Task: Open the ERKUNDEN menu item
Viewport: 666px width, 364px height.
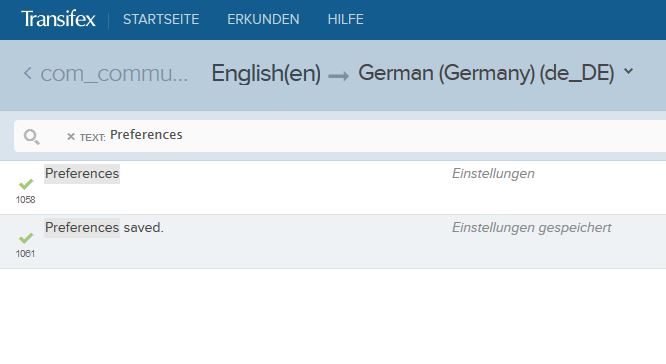Action: pyautogui.click(x=263, y=19)
